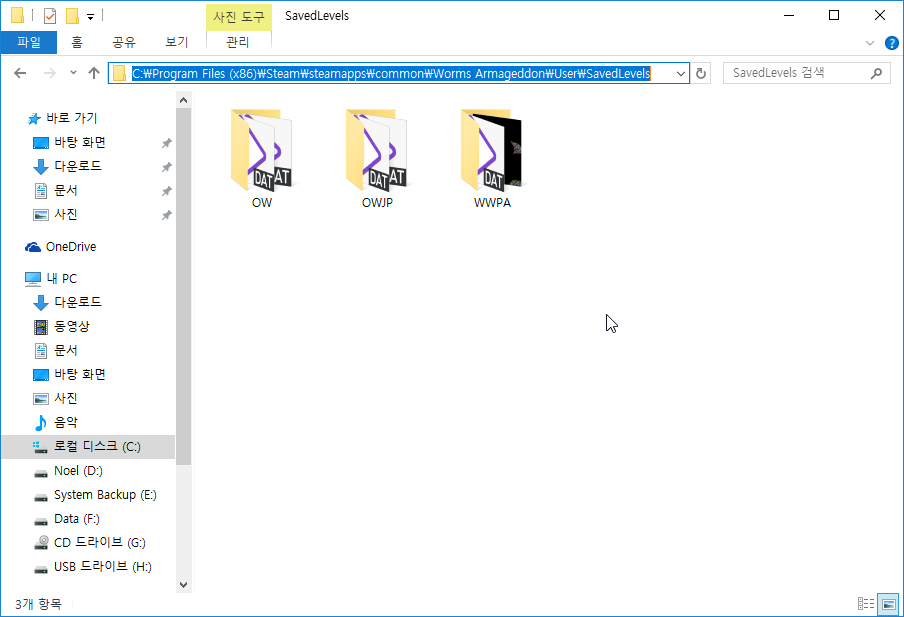Click the address bar path text

pos(391,73)
